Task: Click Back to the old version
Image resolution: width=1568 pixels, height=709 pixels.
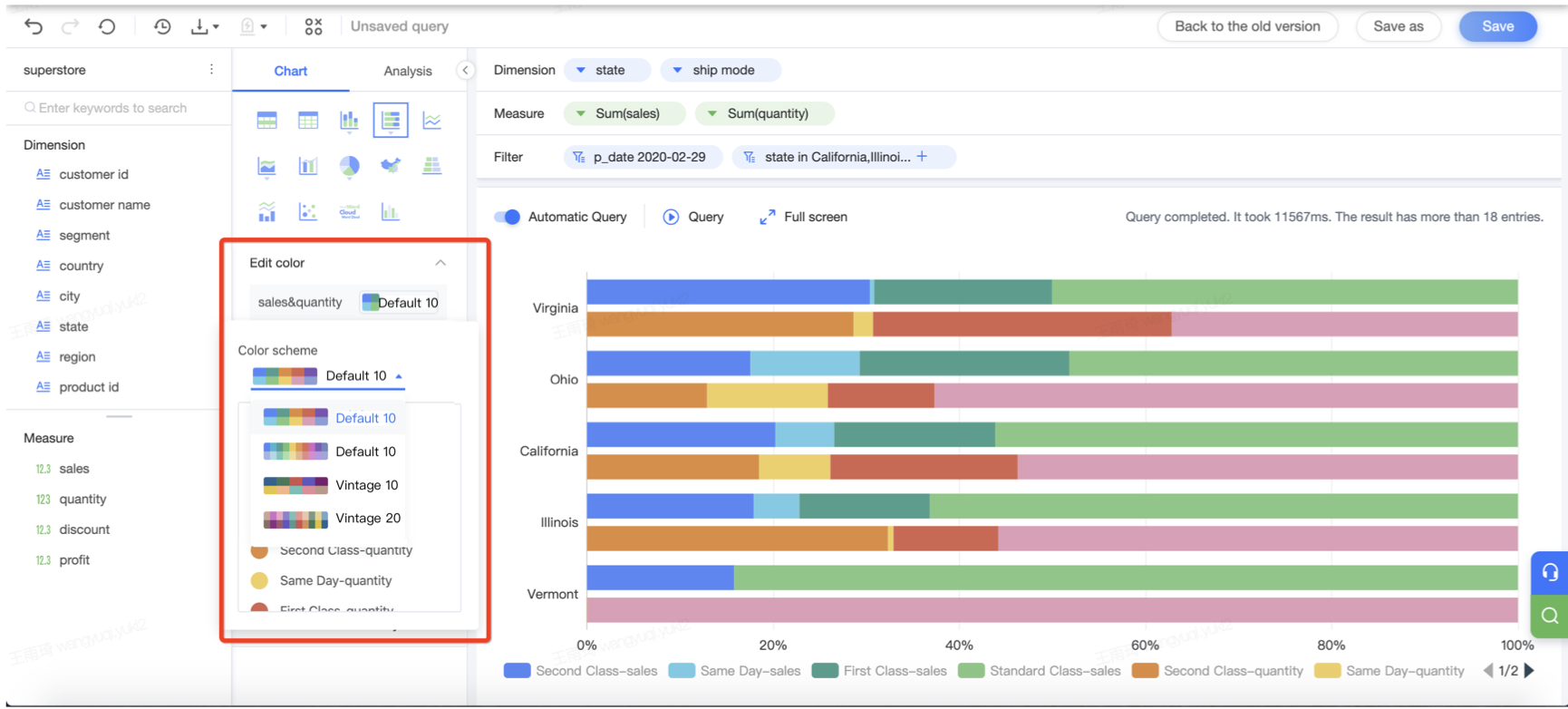Action: click(x=1247, y=26)
